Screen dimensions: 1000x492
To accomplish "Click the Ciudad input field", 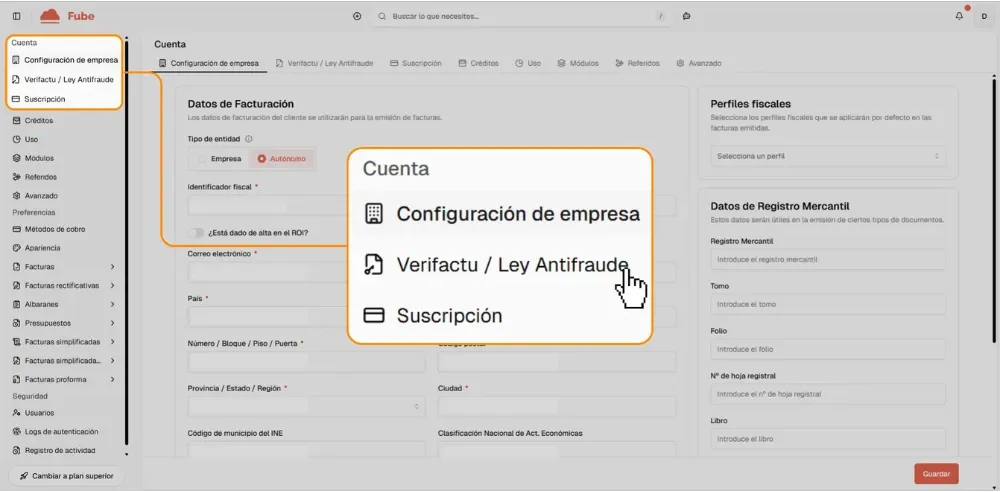I will click(x=557, y=406).
